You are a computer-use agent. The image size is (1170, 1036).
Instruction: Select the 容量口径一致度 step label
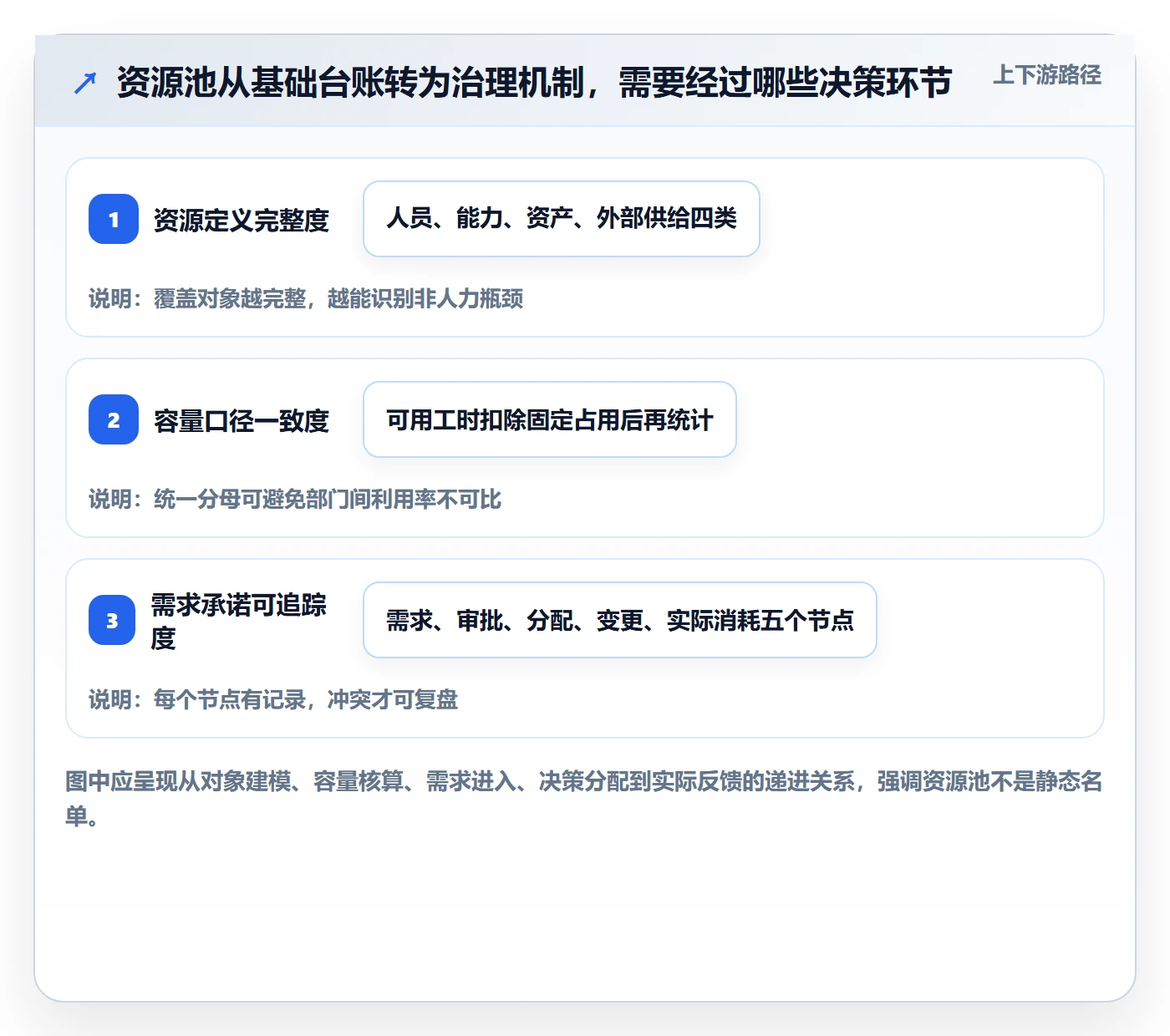pyautogui.click(x=242, y=420)
